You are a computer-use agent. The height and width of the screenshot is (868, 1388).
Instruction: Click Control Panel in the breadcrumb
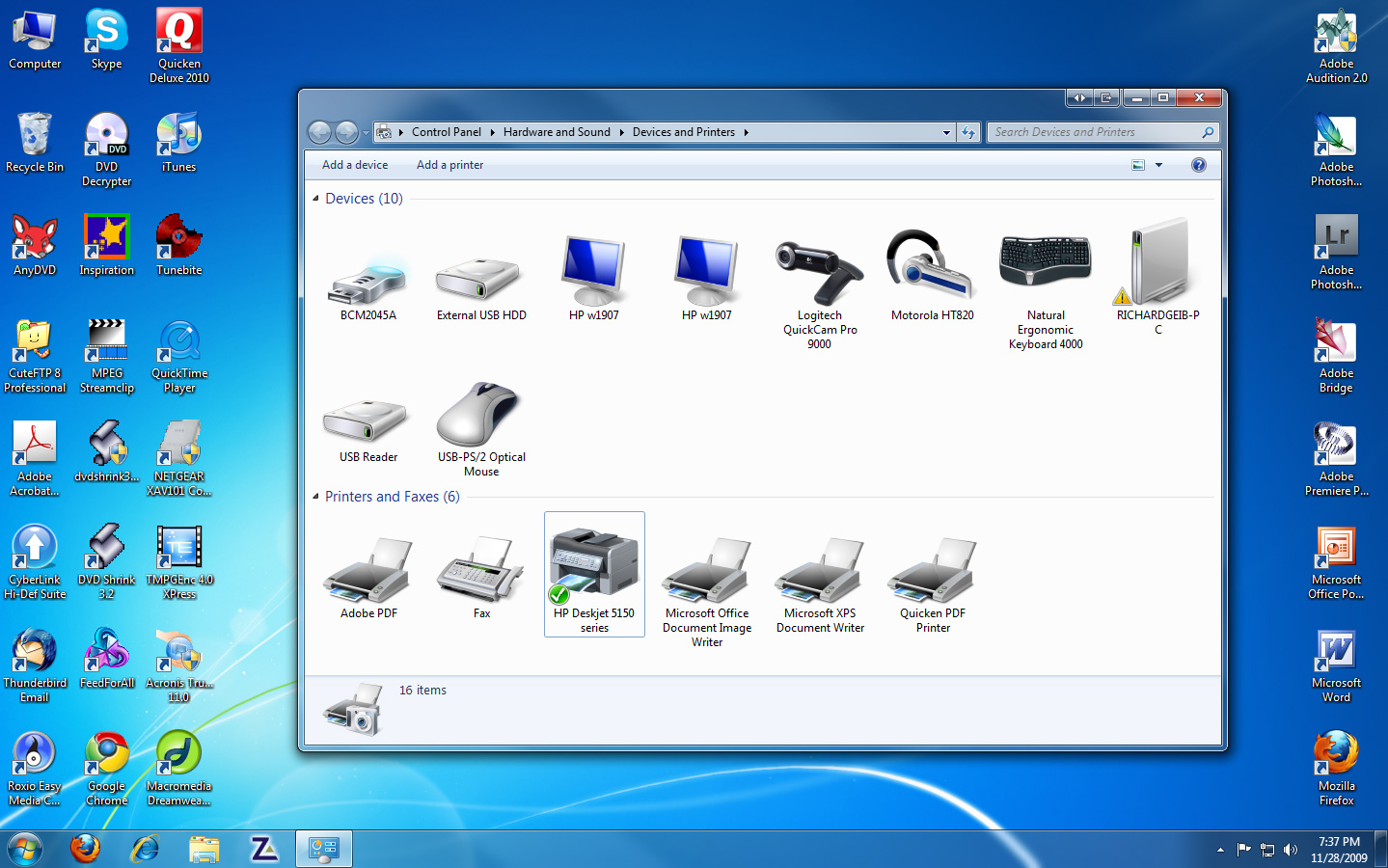tap(446, 132)
